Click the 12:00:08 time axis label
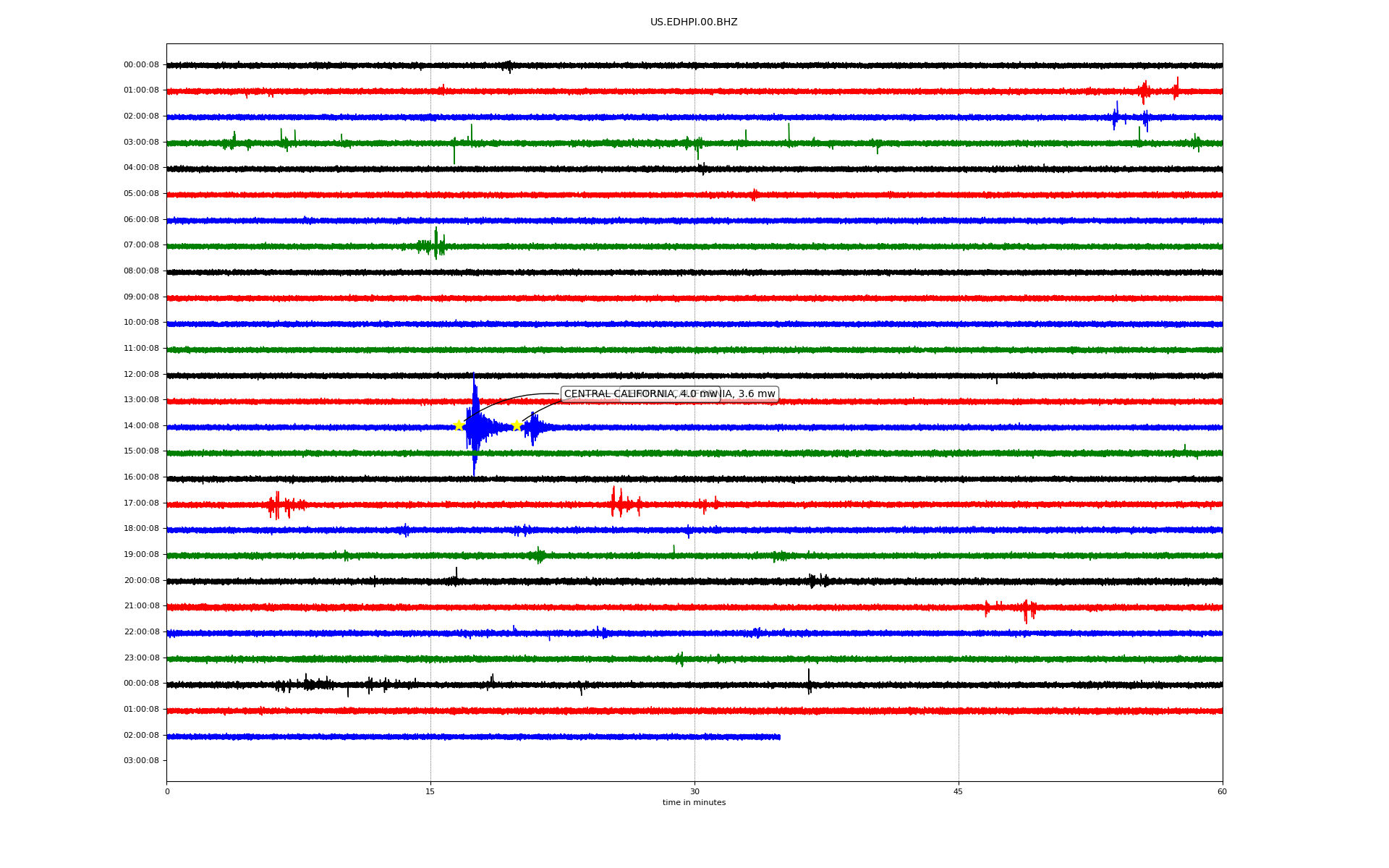Viewport: 1389px width, 868px height. (x=141, y=374)
